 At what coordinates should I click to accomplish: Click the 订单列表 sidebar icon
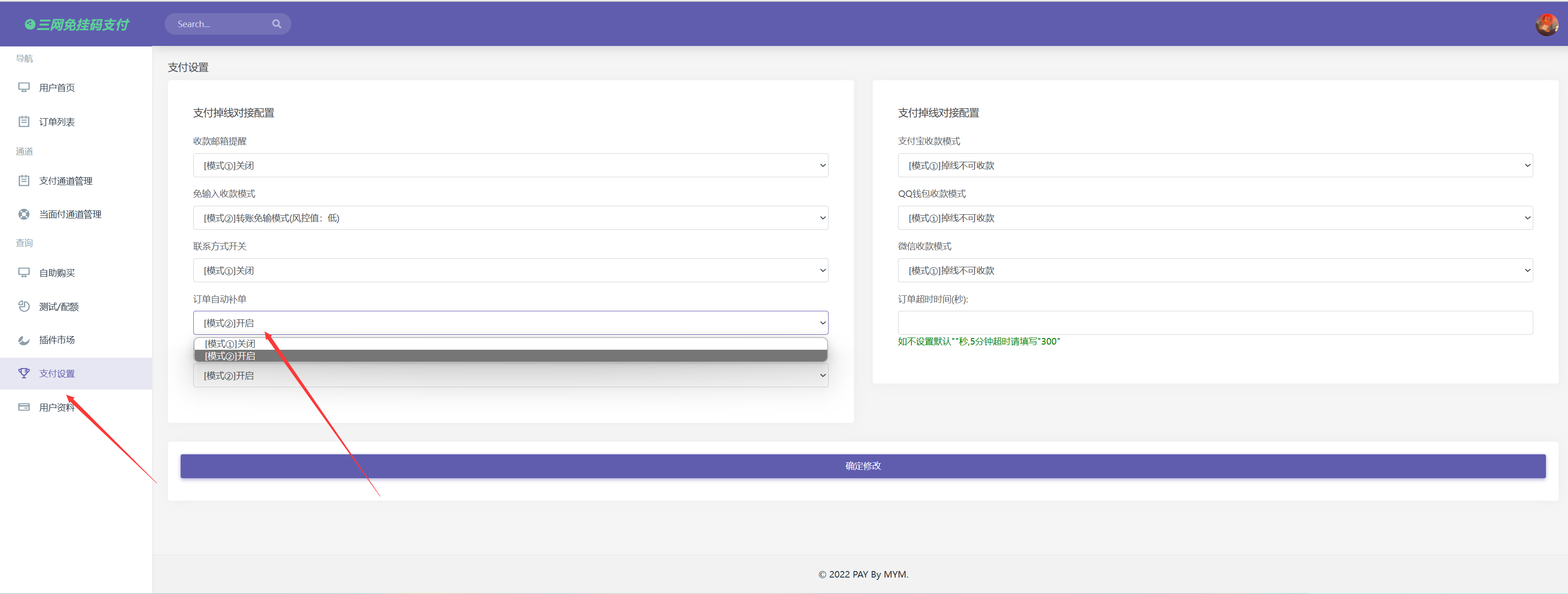(24, 121)
